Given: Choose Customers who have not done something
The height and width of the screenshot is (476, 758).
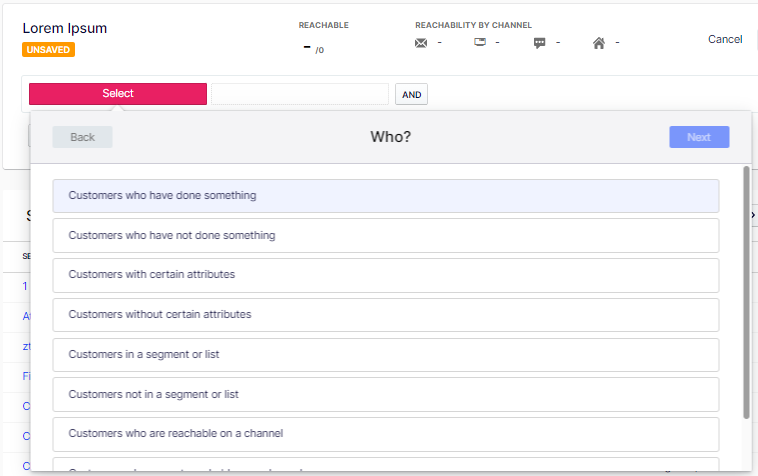Looking at the screenshot, I should (x=386, y=235).
